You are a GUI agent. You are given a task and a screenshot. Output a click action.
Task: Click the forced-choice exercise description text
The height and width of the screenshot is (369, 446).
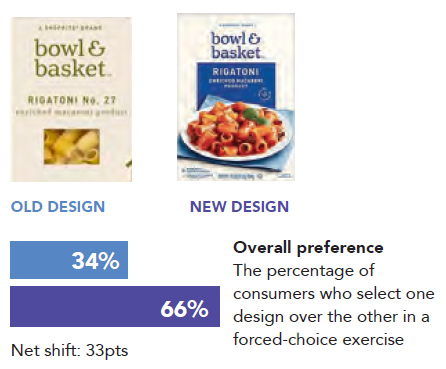pos(333,305)
